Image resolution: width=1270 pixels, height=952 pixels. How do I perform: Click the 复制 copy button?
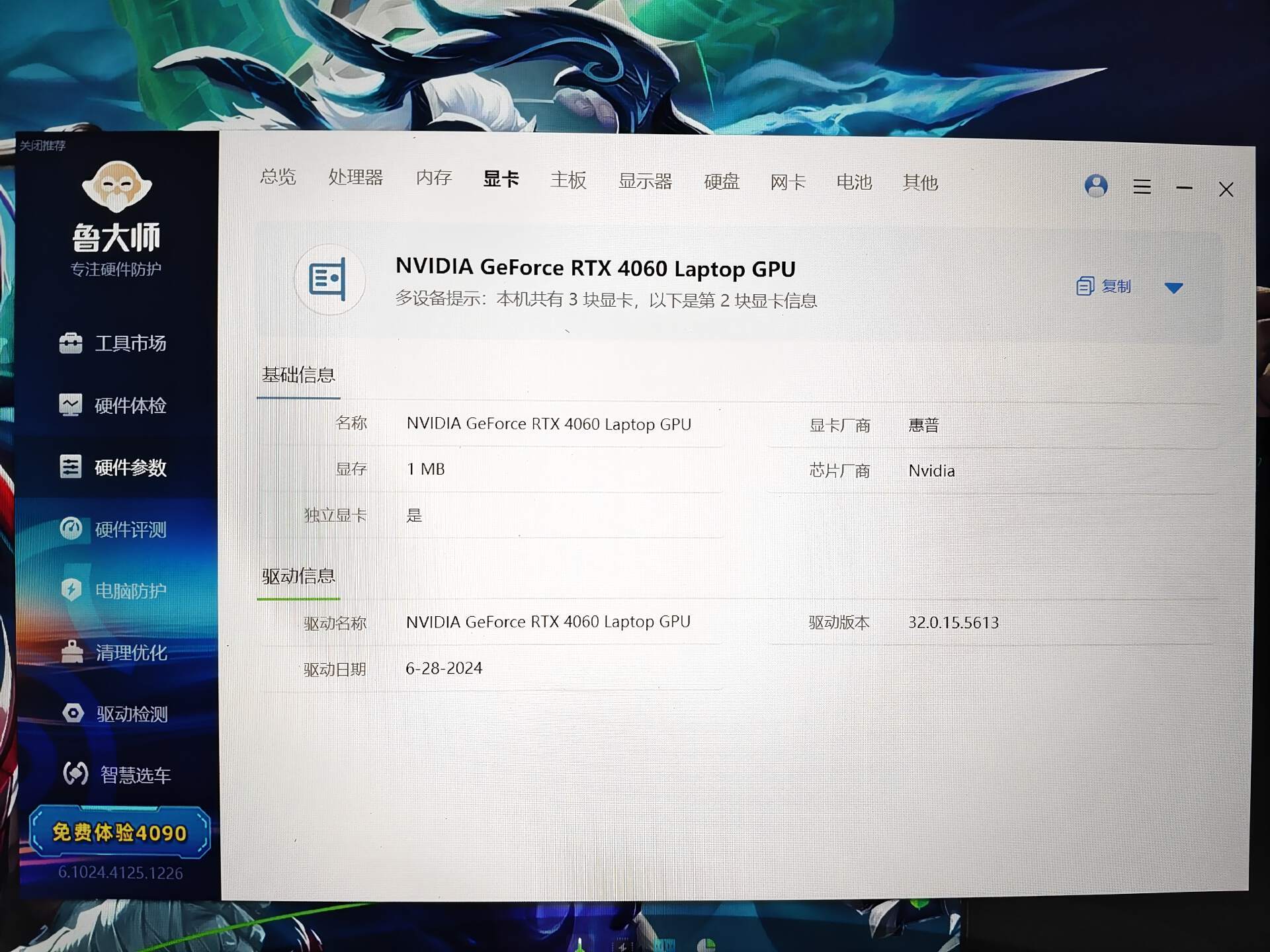click(x=1104, y=286)
